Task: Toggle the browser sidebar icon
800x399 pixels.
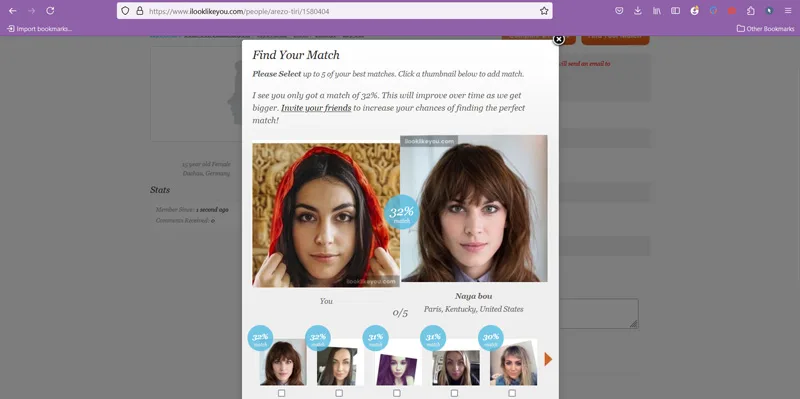Action: [676, 11]
